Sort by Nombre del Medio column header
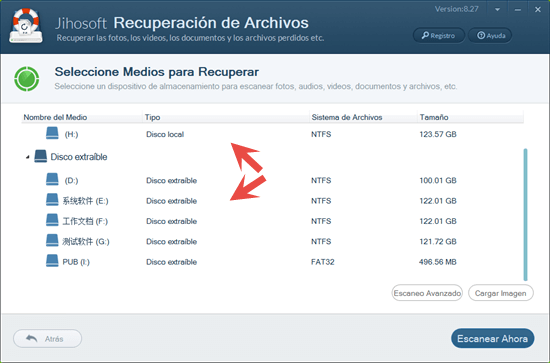 [x=82, y=117]
